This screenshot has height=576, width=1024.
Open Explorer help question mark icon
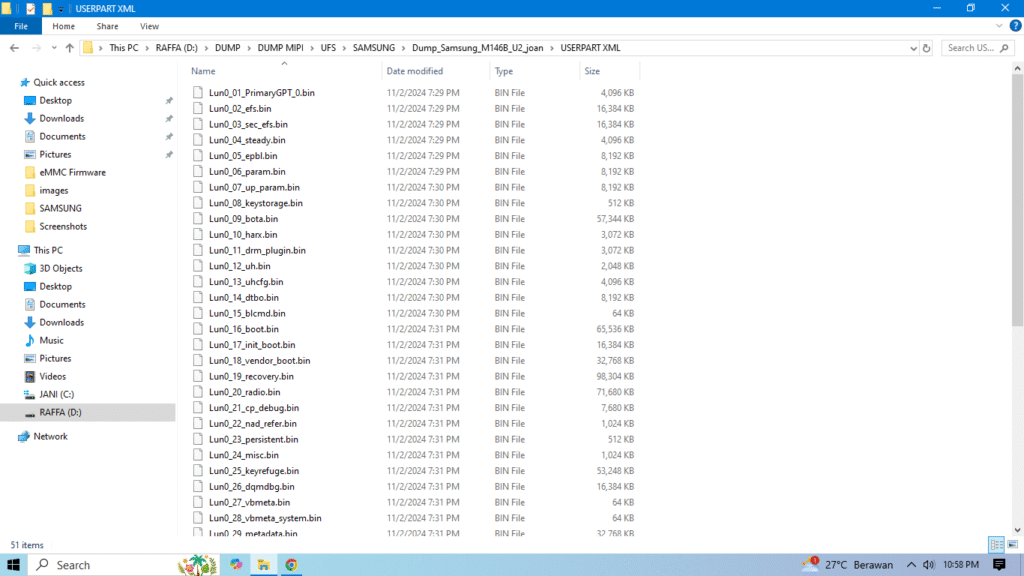pyautogui.click(x=1015, y=26)
